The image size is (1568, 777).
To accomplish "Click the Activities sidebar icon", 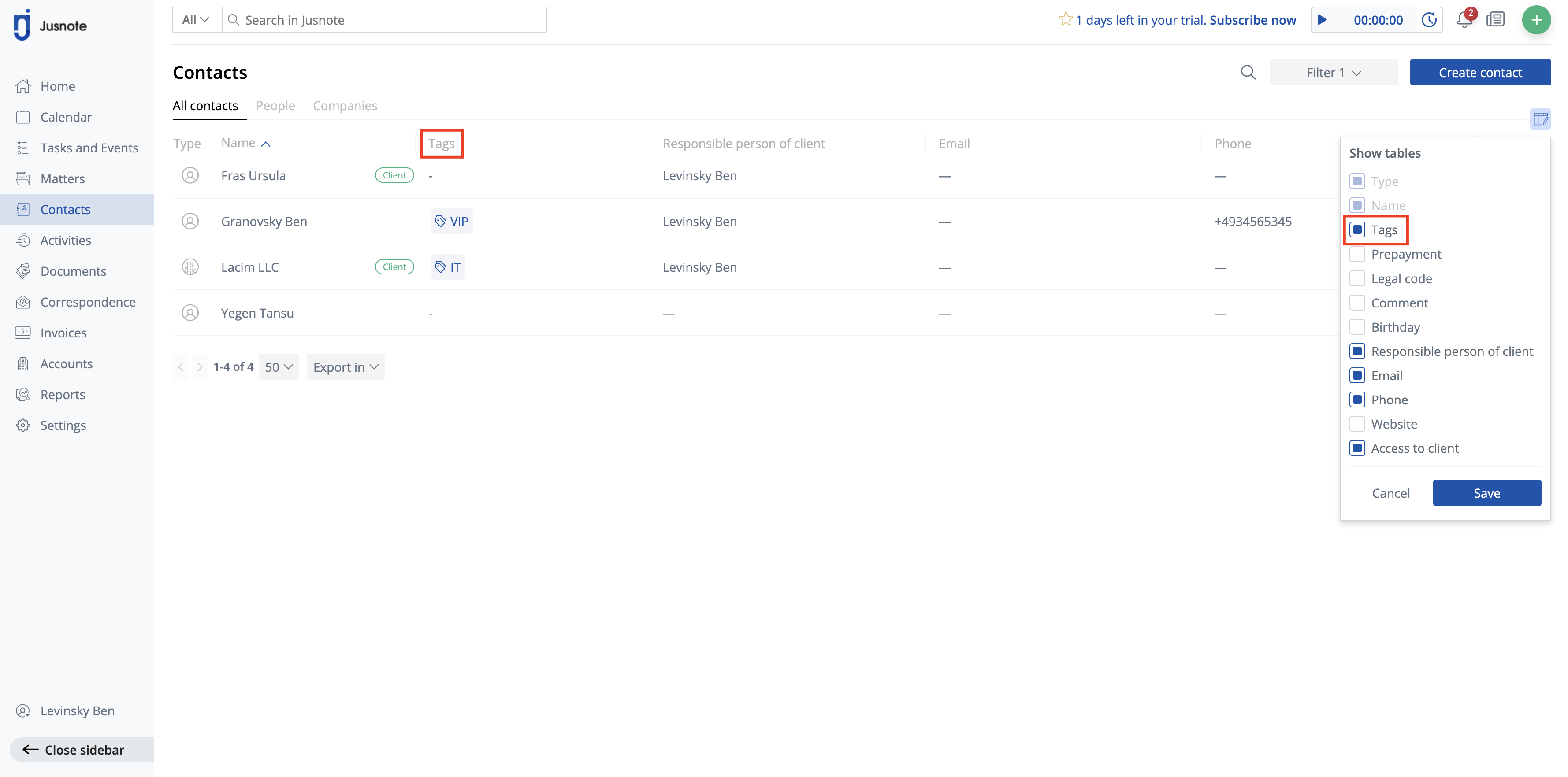I will pyautogui.click(x=23, y=240).
